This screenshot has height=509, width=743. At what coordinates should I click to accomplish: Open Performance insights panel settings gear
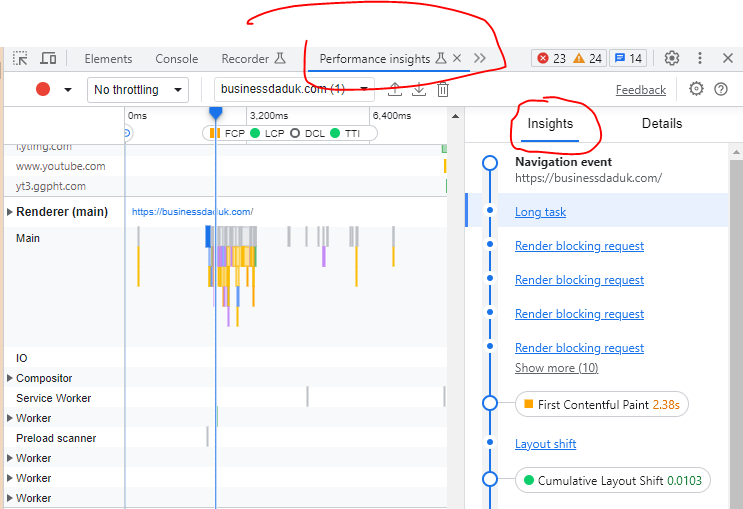[x=697, y=90]
